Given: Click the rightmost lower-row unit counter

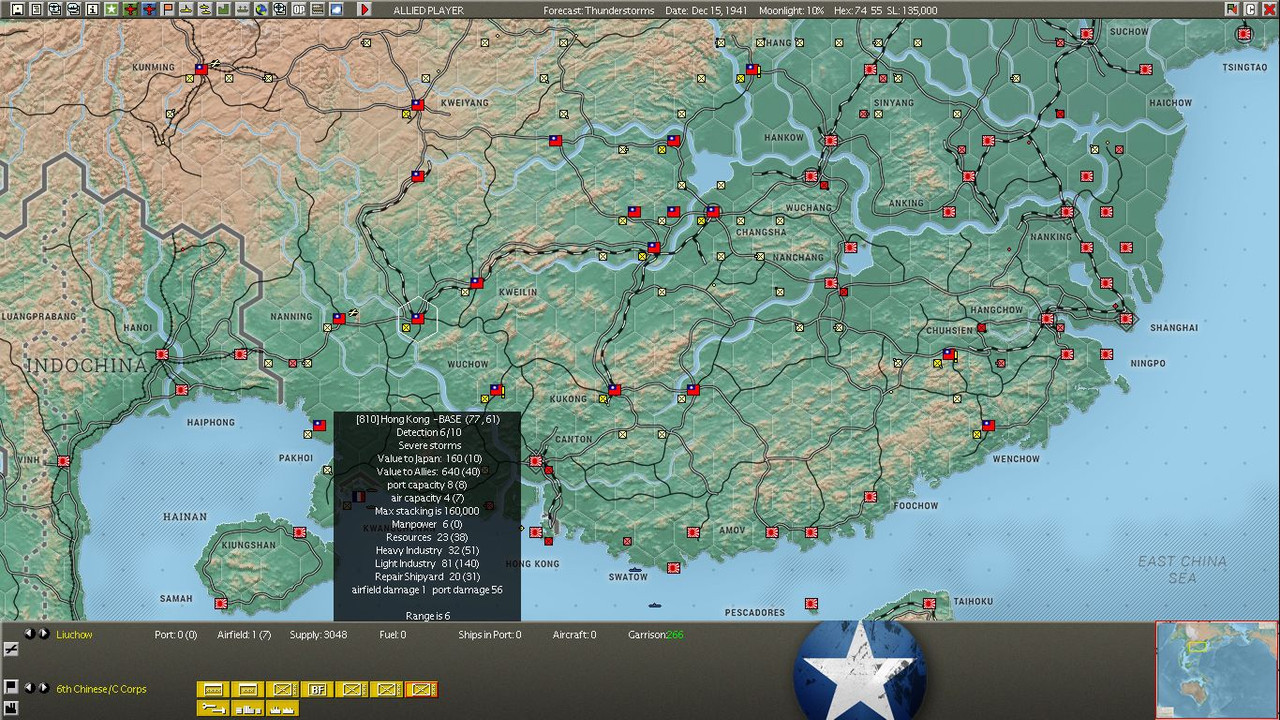Looking at the screenshot, I should pos(282,708).
